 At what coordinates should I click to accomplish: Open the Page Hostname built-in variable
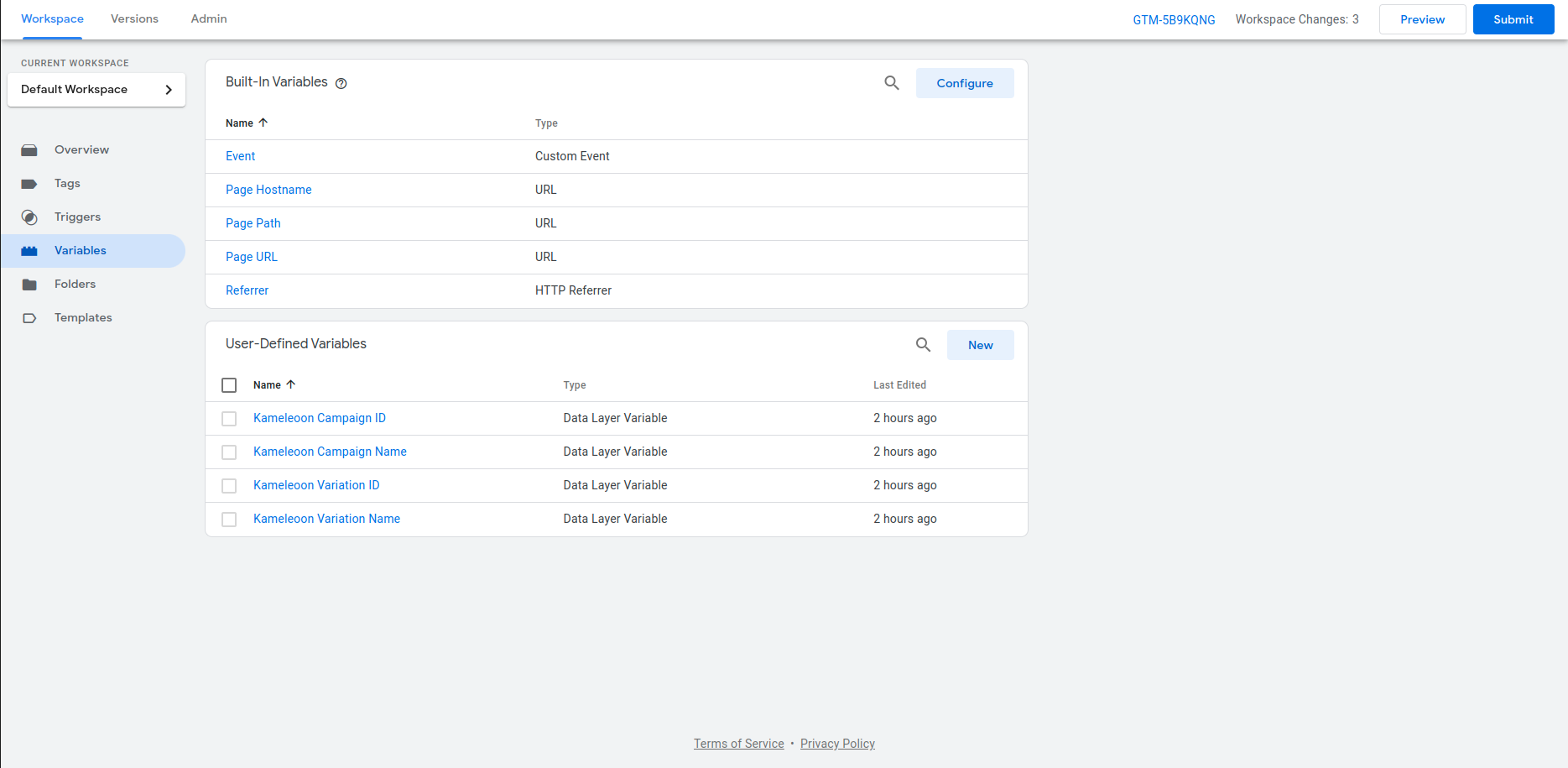tap(268, 190)
